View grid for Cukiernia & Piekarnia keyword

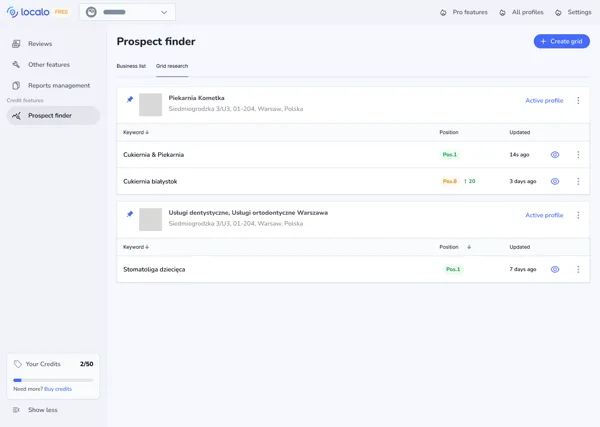tap(555, 155)
